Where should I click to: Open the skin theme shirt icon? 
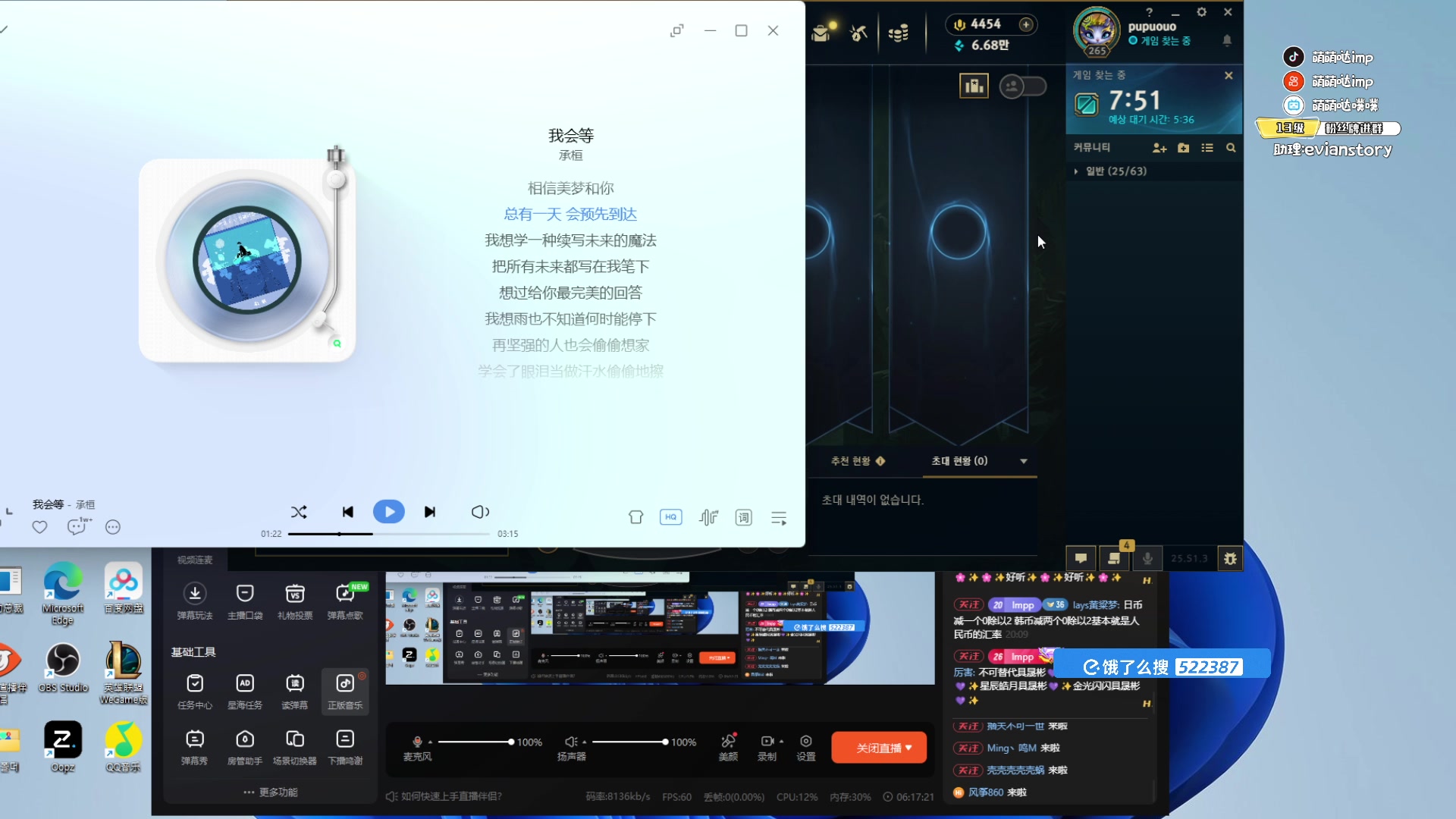tap(635, 517)
